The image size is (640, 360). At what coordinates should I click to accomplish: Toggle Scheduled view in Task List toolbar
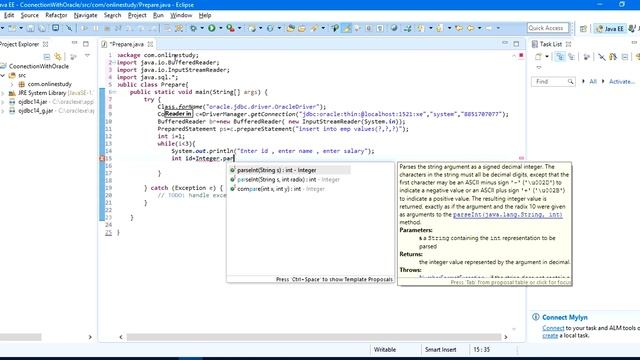pyautogui.click(x=571, y=57)
